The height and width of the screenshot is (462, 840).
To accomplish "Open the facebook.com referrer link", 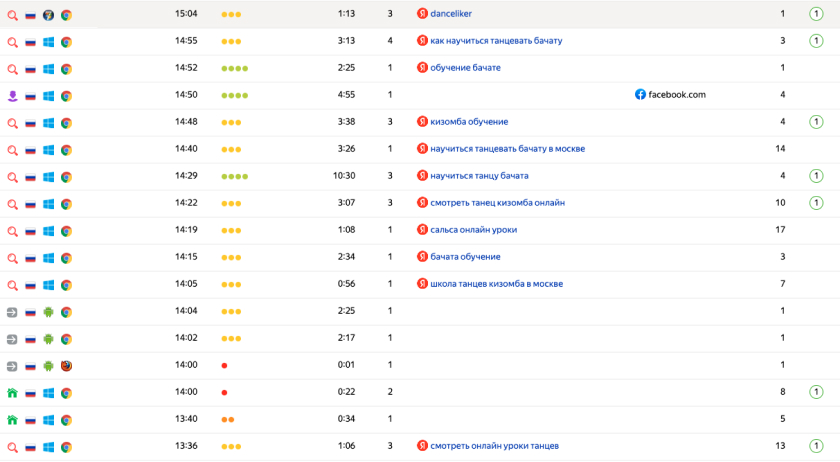I will coord(677,95).
